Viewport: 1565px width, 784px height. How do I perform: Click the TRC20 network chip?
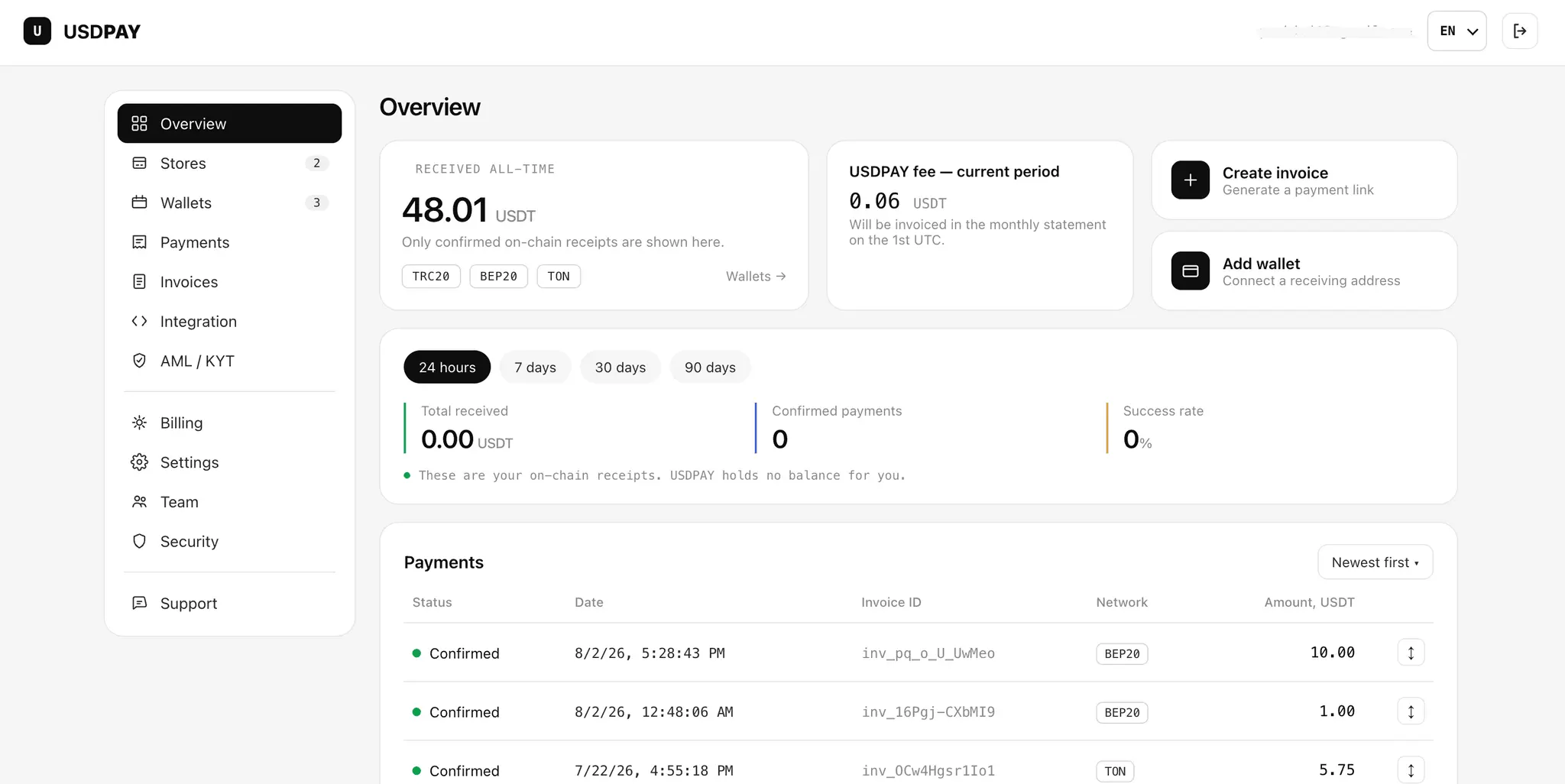pos(431,277)
